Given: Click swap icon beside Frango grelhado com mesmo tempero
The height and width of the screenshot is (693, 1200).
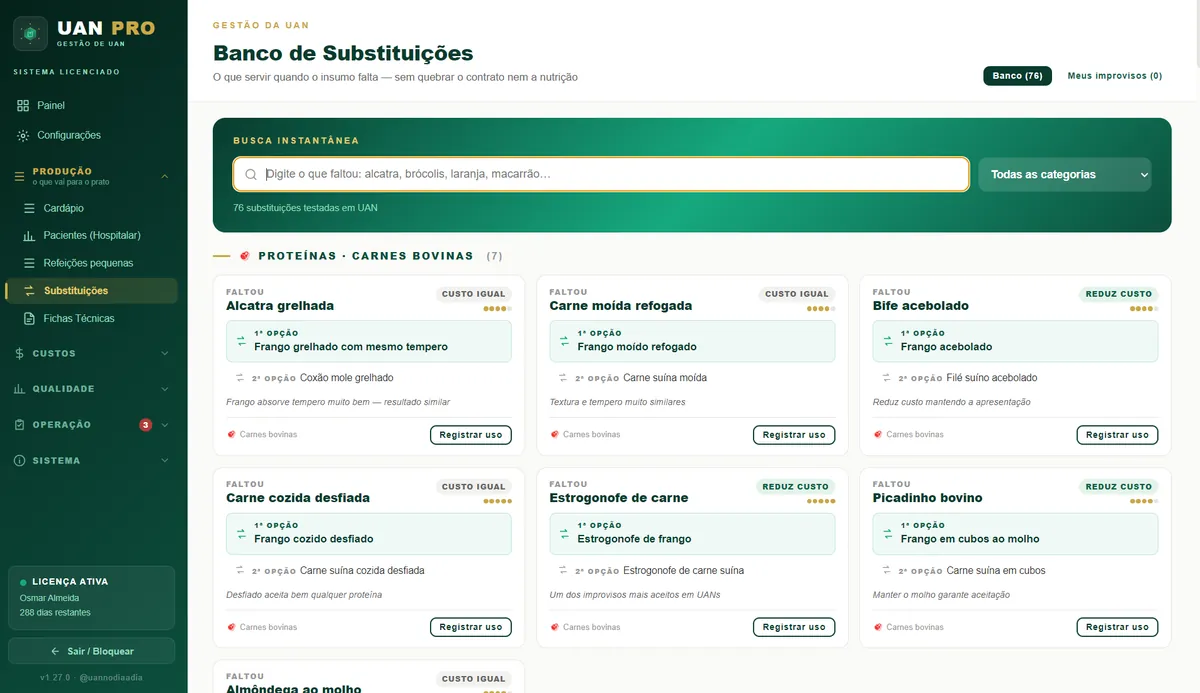Looking at the screenshot, I should [x=241, y=341].
